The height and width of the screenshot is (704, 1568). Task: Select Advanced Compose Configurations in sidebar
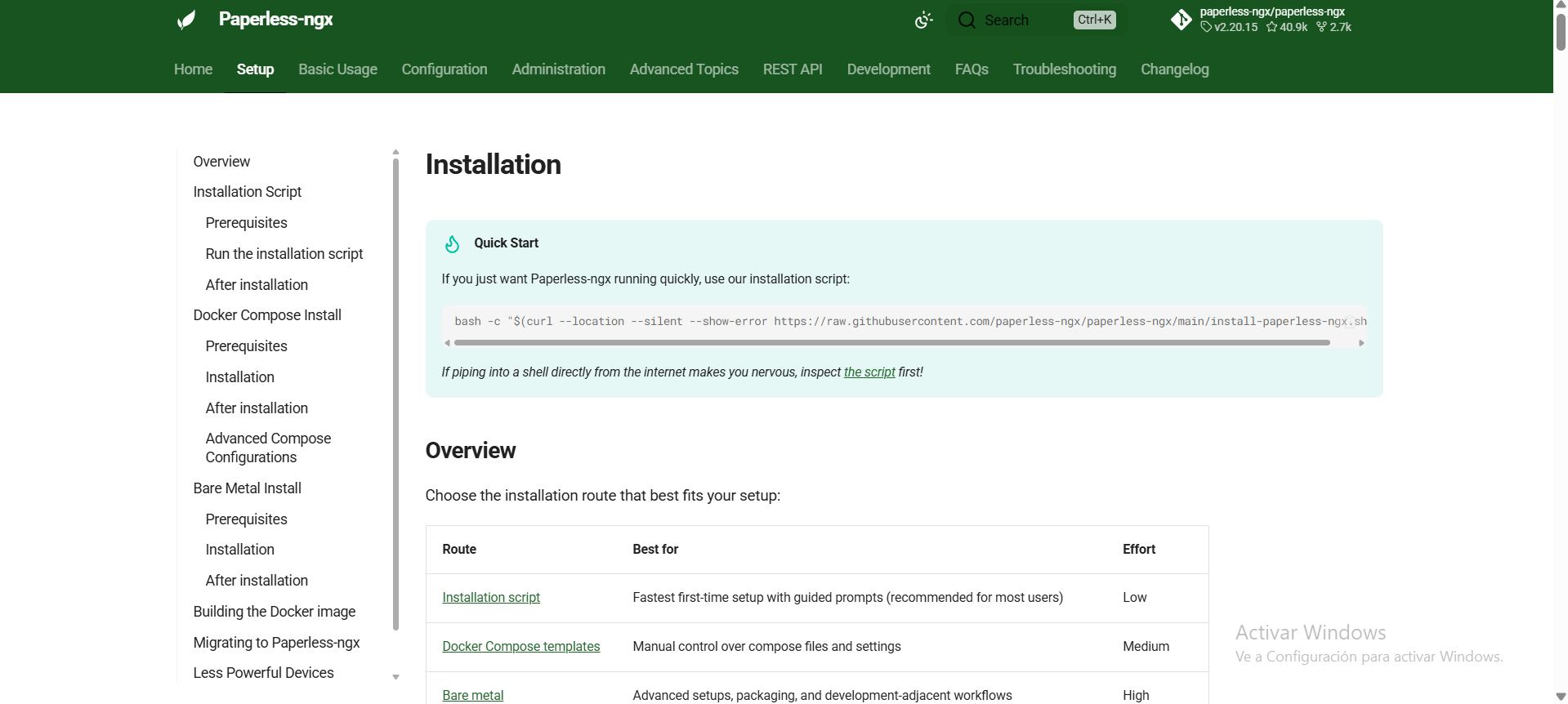268,448
